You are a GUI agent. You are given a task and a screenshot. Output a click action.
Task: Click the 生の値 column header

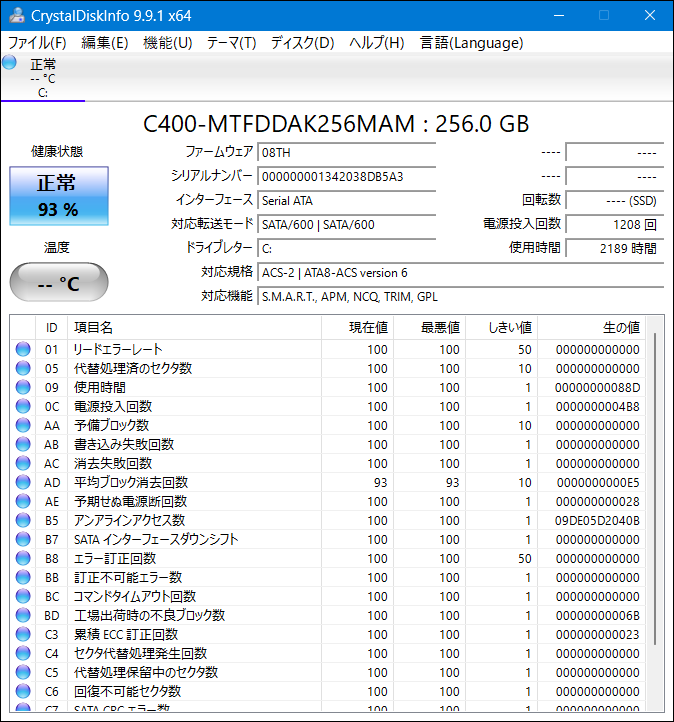(592, 327)
